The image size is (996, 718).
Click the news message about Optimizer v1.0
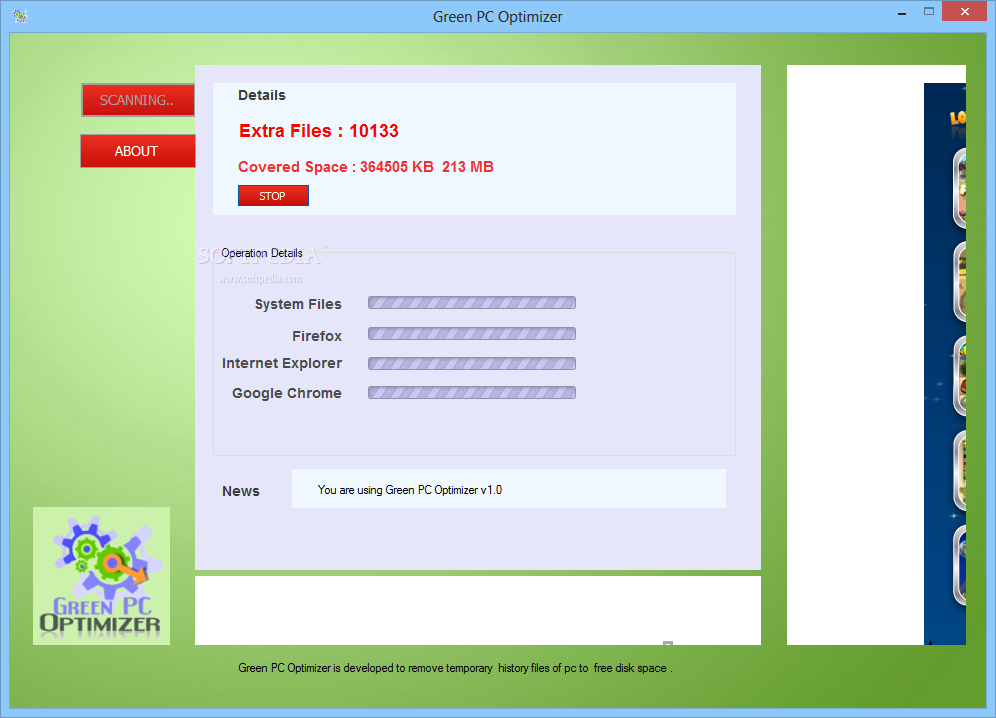coord(410,490)
